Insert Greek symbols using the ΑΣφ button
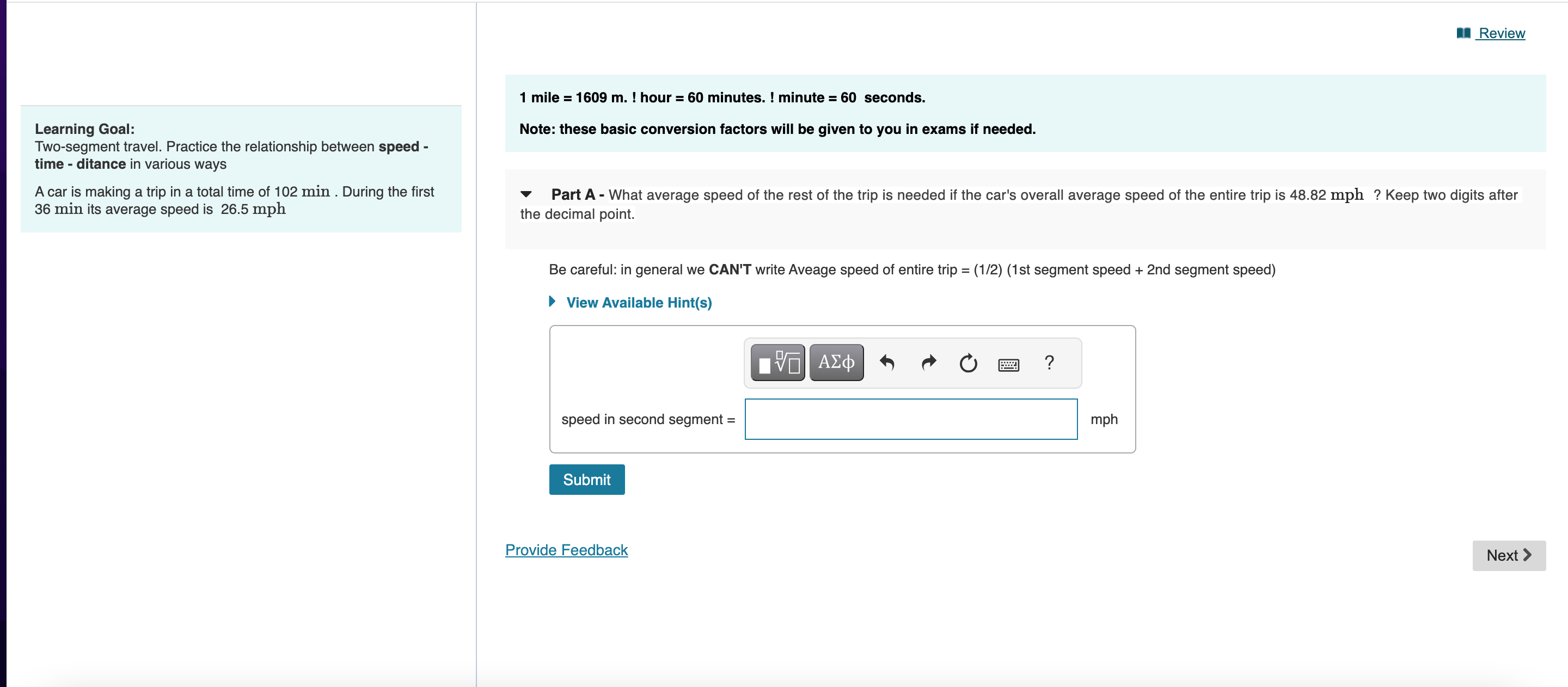 [836, 362]
